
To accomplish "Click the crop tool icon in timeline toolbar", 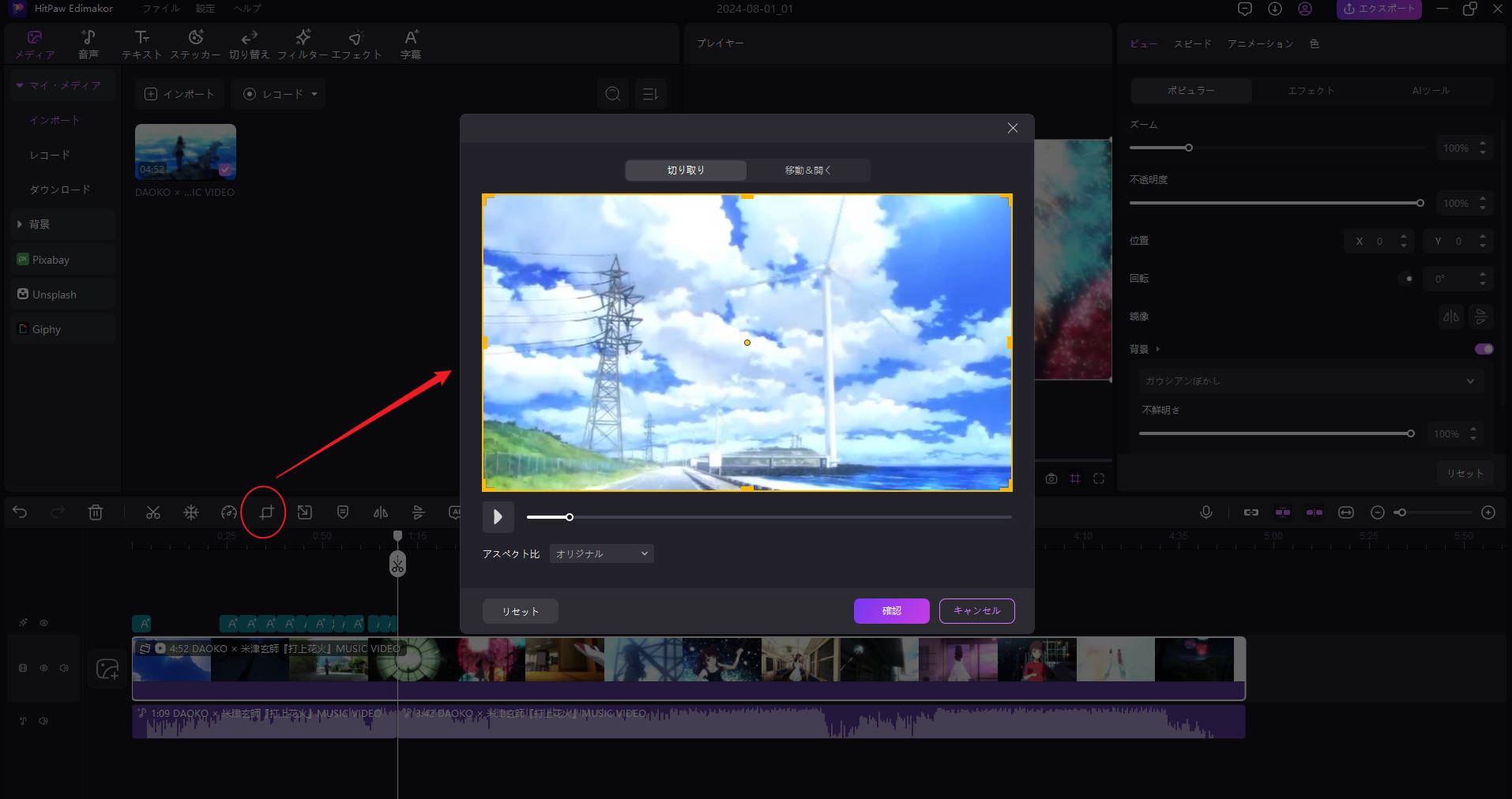I will click(266, 512).
